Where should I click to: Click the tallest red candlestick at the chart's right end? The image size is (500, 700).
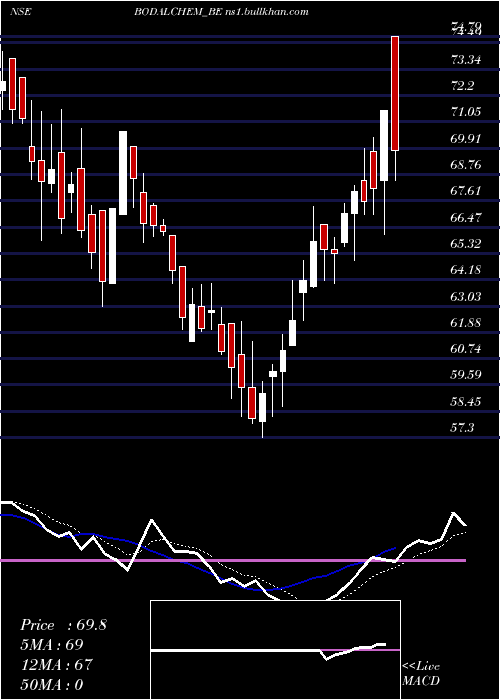(x=395, y=93)
